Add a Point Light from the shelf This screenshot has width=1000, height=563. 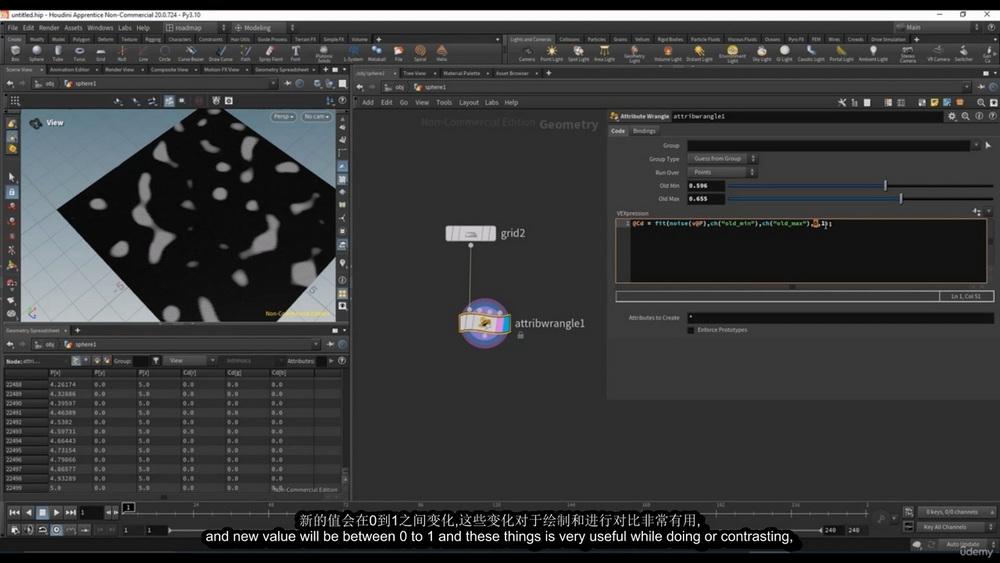point(551,54)
